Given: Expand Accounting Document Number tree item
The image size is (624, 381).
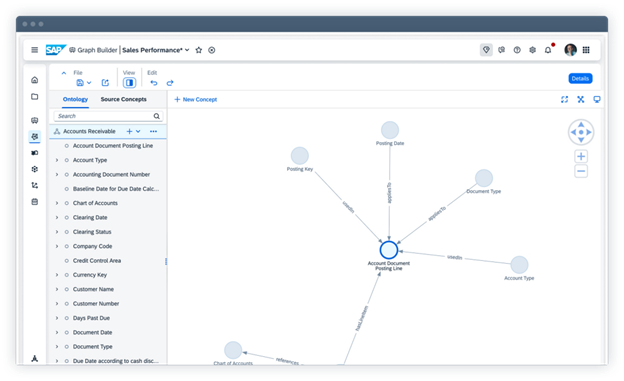Looking at the screenshot, I should click(x=57, y=174).
